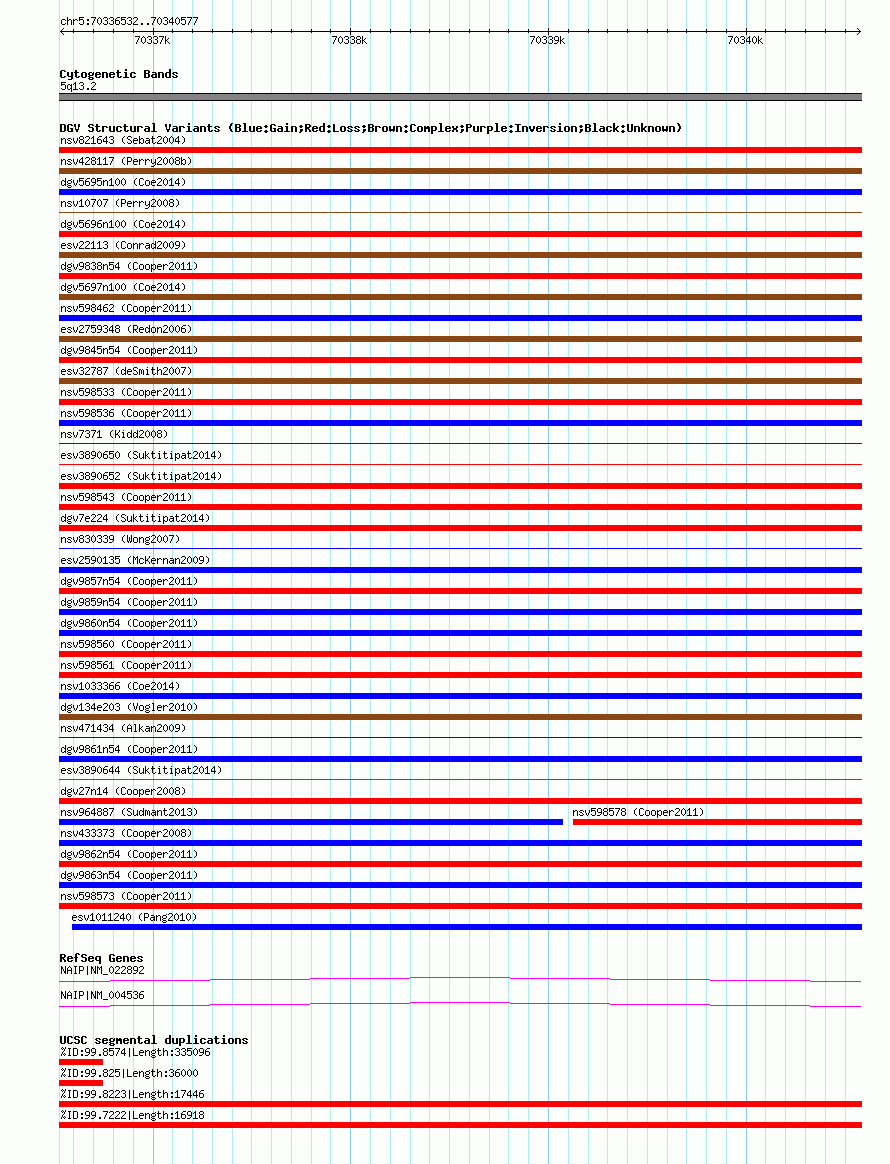Open esv2590135 (McKernan2009) label
The height and width of the screenshot is (1164, 890).
pyautogui.click(x=135, y=560)
